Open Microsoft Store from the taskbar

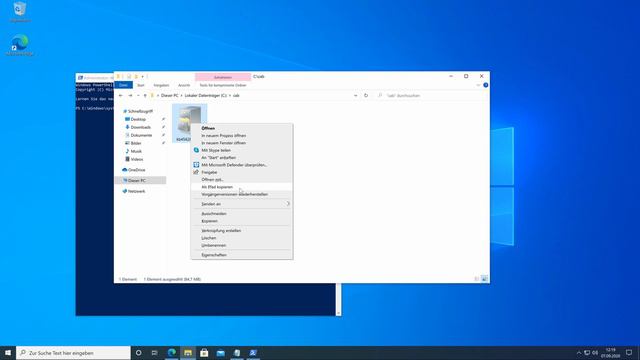204,353
